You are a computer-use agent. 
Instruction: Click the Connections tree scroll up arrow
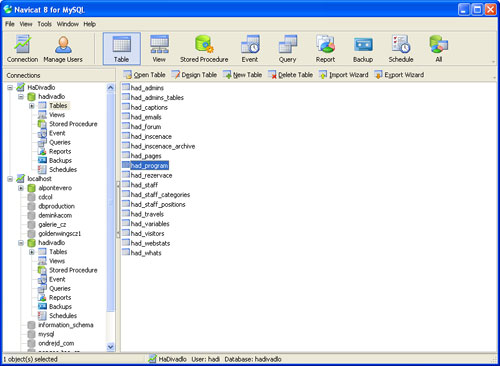(111, 88)
